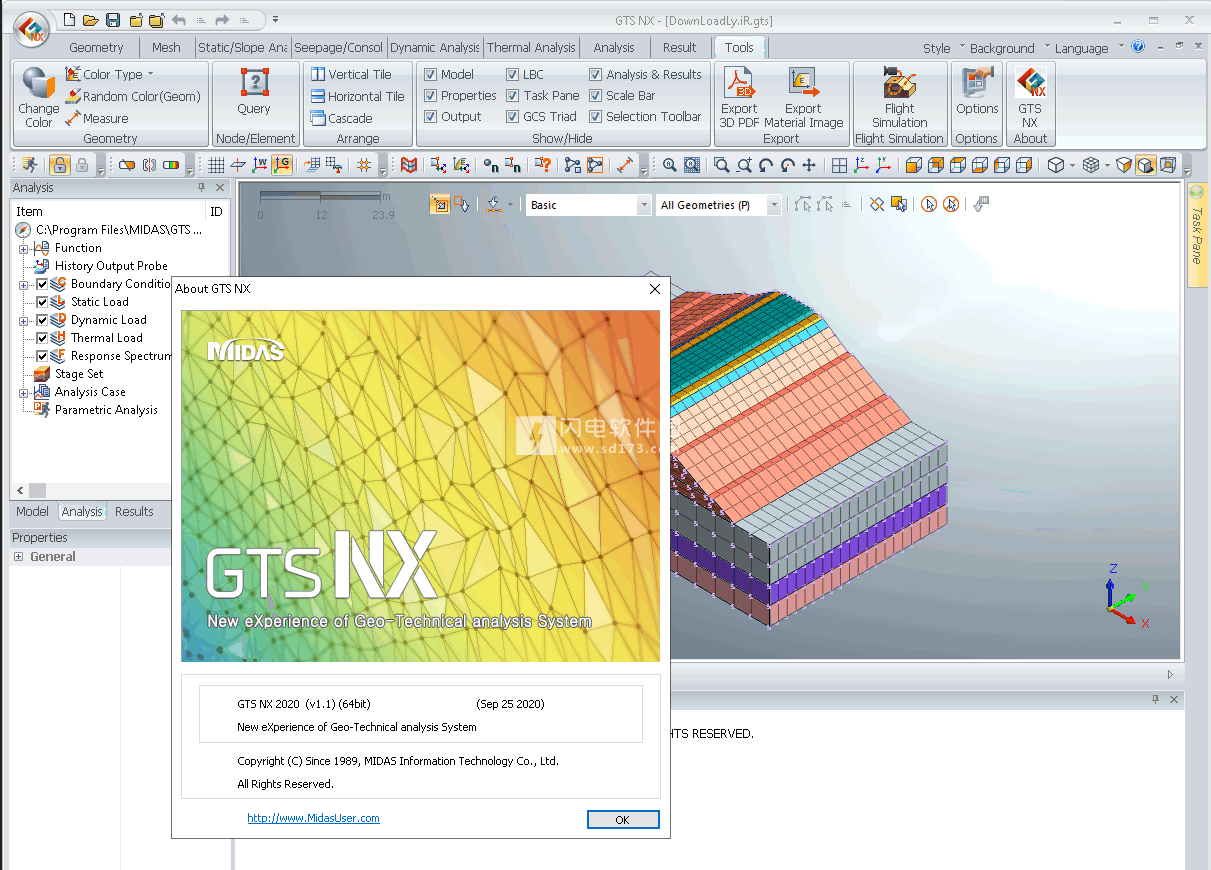Toggle the Task Pane checkbox
1211x870 pixels.
coord(512,95)
